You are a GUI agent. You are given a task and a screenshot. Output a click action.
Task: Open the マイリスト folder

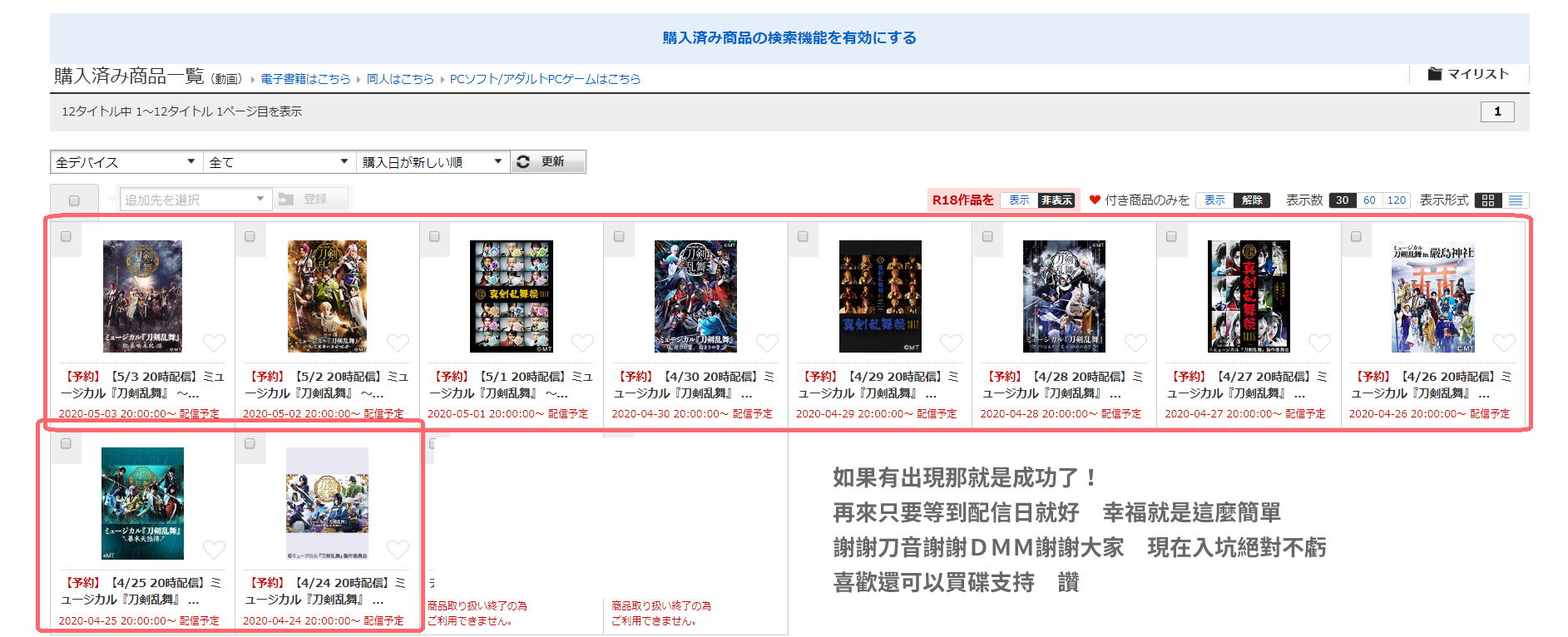(1469, 74)
